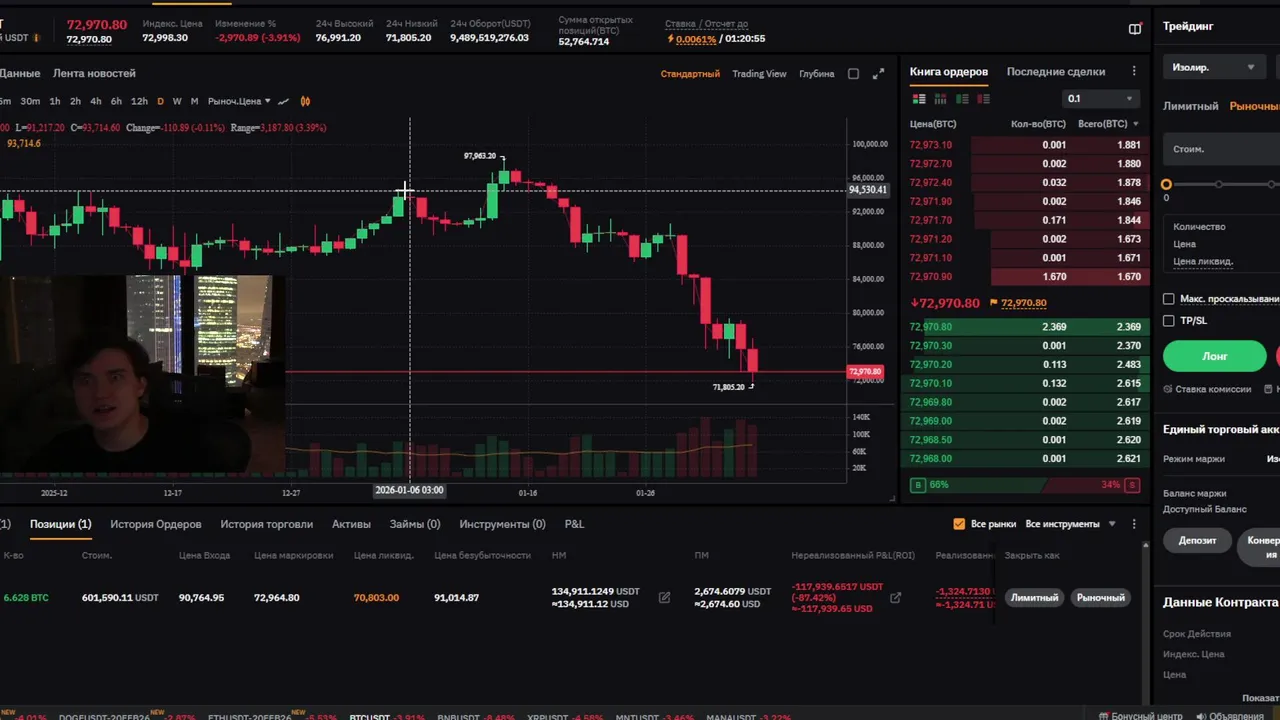
Task: Enable Макс. проскальзывание checkbox
Action: click(x=1168, y=299)
